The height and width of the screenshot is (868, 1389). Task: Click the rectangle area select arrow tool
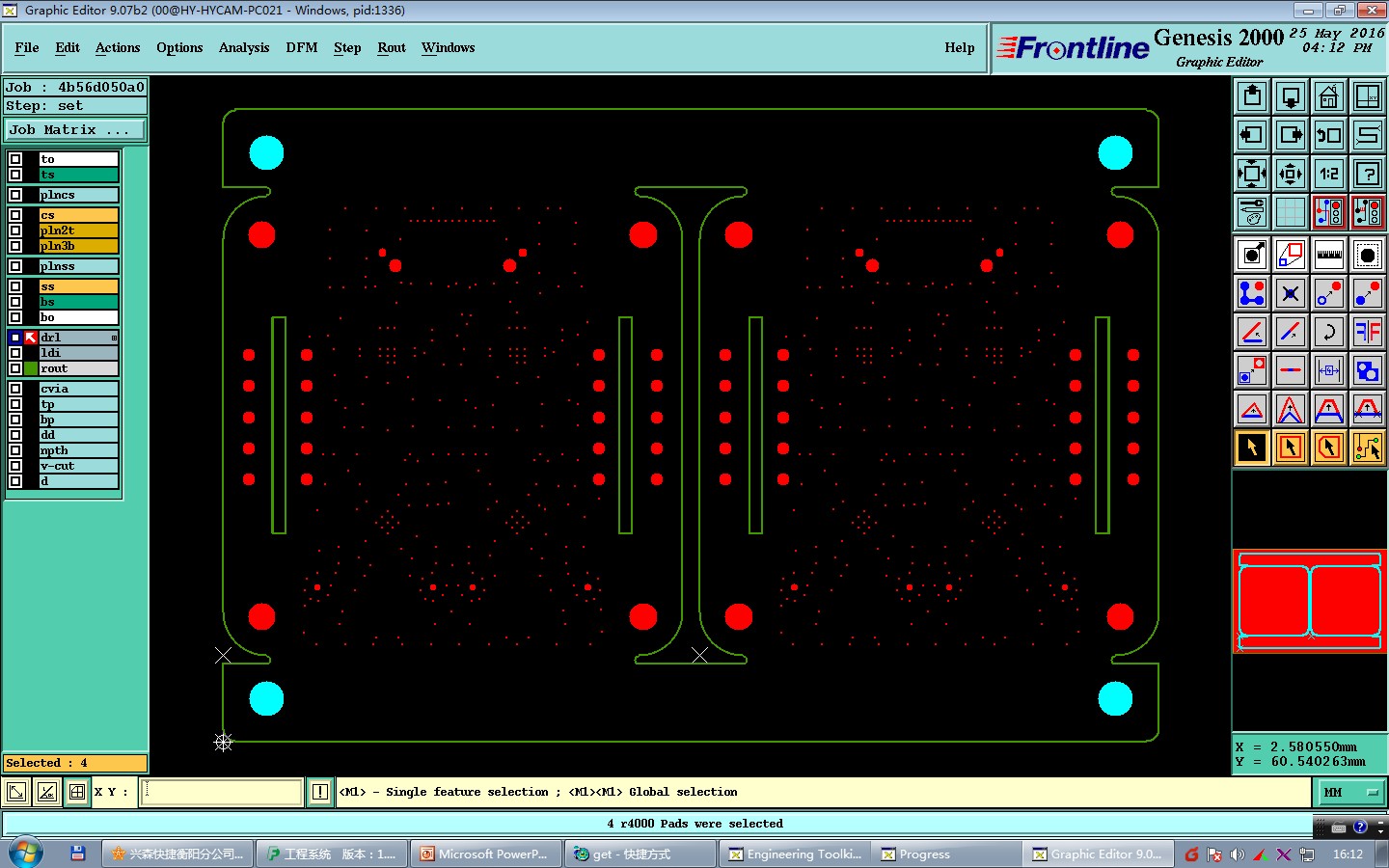tap(1291, 448)
